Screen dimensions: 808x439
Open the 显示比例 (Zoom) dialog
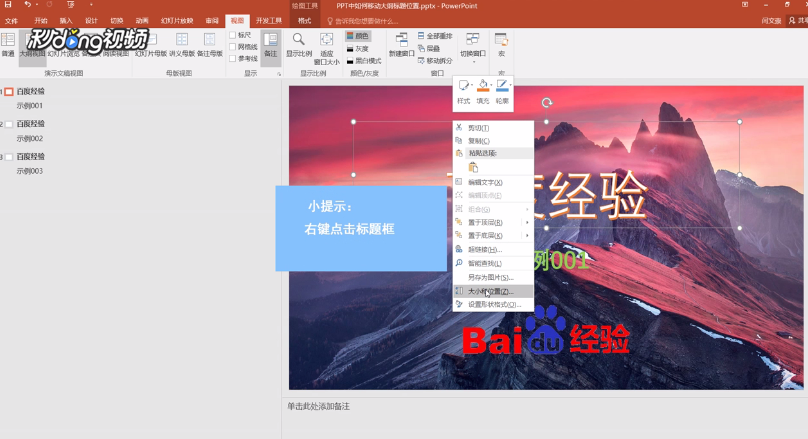299,45
